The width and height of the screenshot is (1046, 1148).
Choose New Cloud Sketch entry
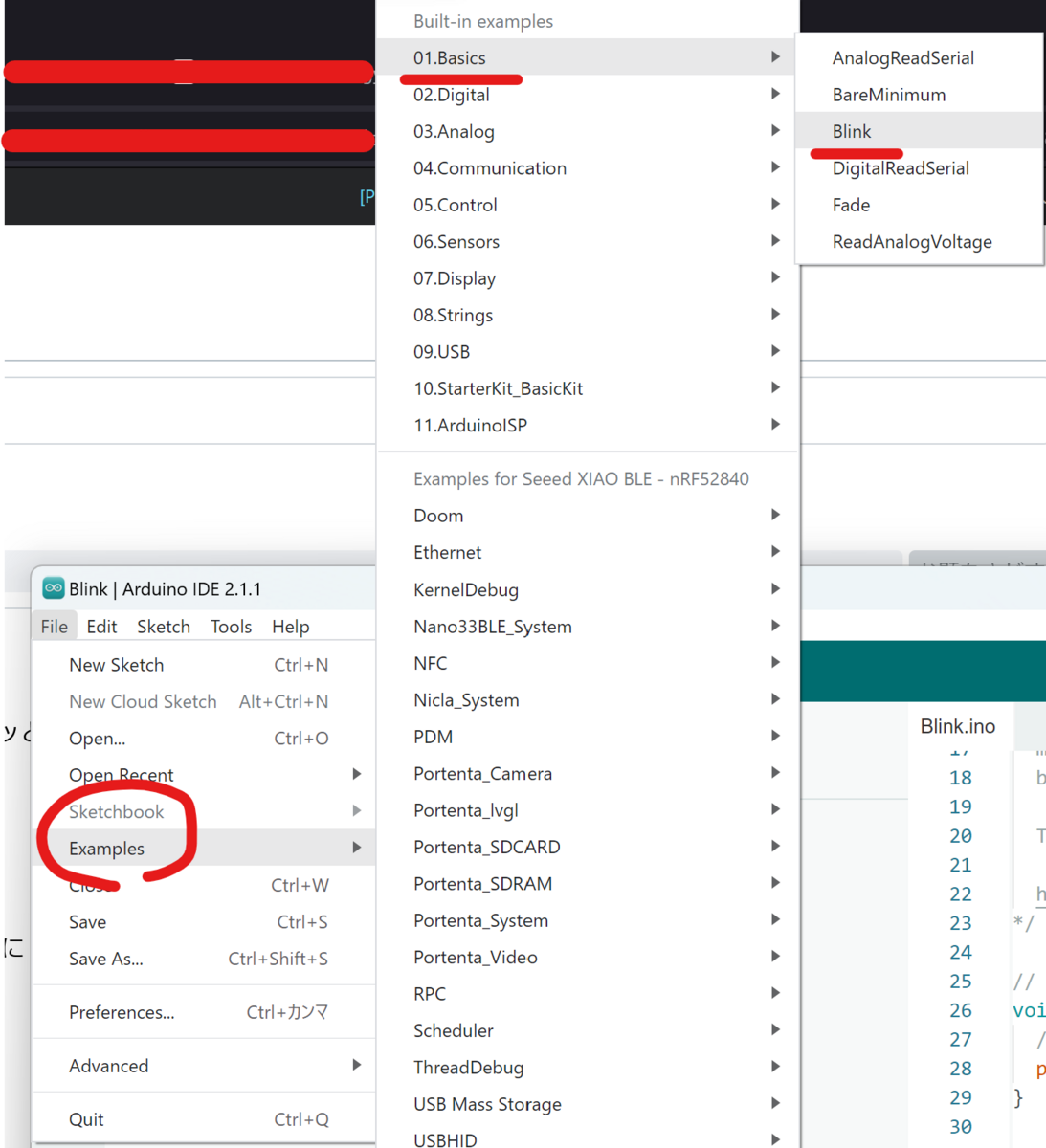(204, 701)
